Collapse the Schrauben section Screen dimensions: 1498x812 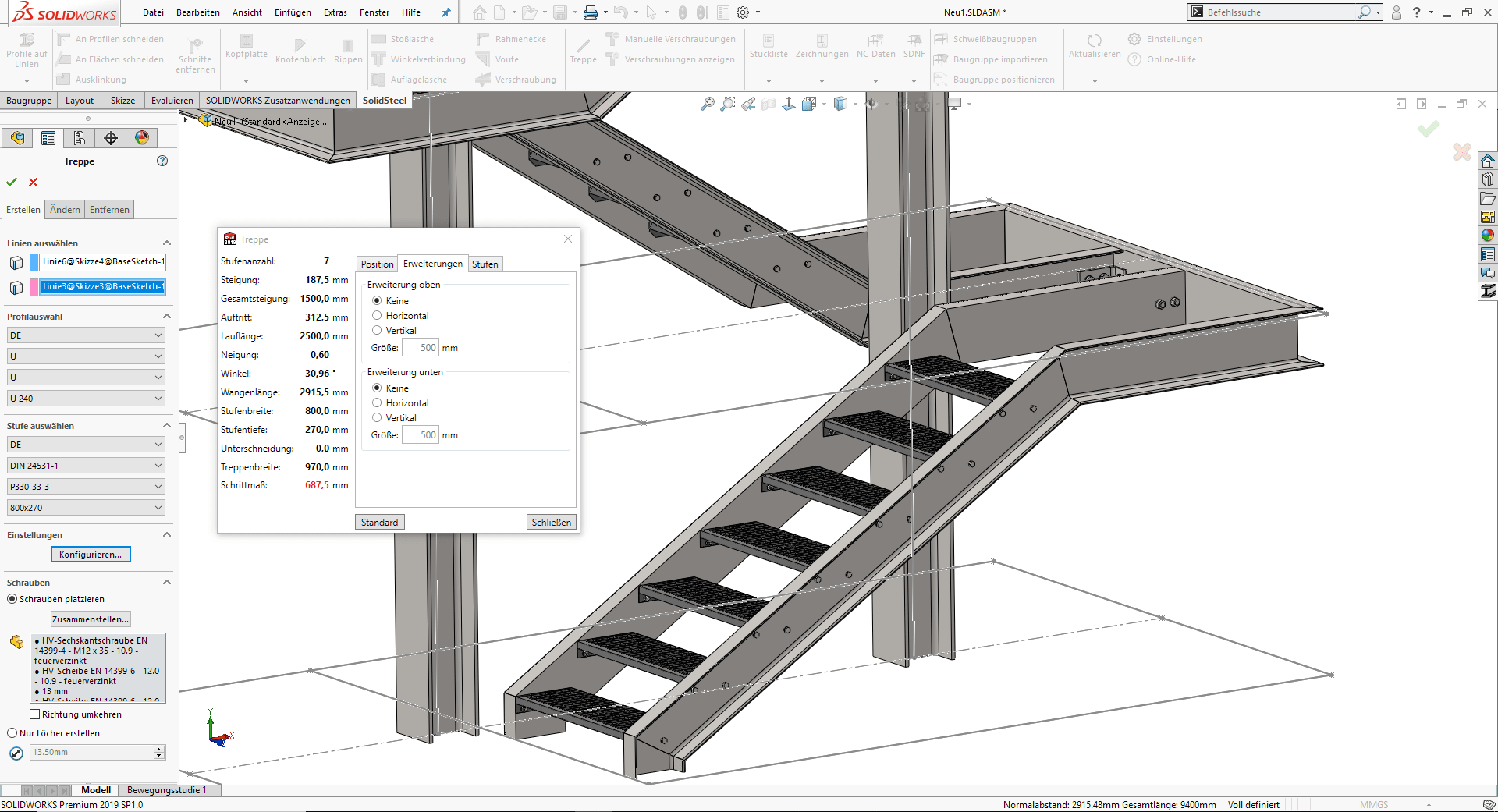click(166, 583)
